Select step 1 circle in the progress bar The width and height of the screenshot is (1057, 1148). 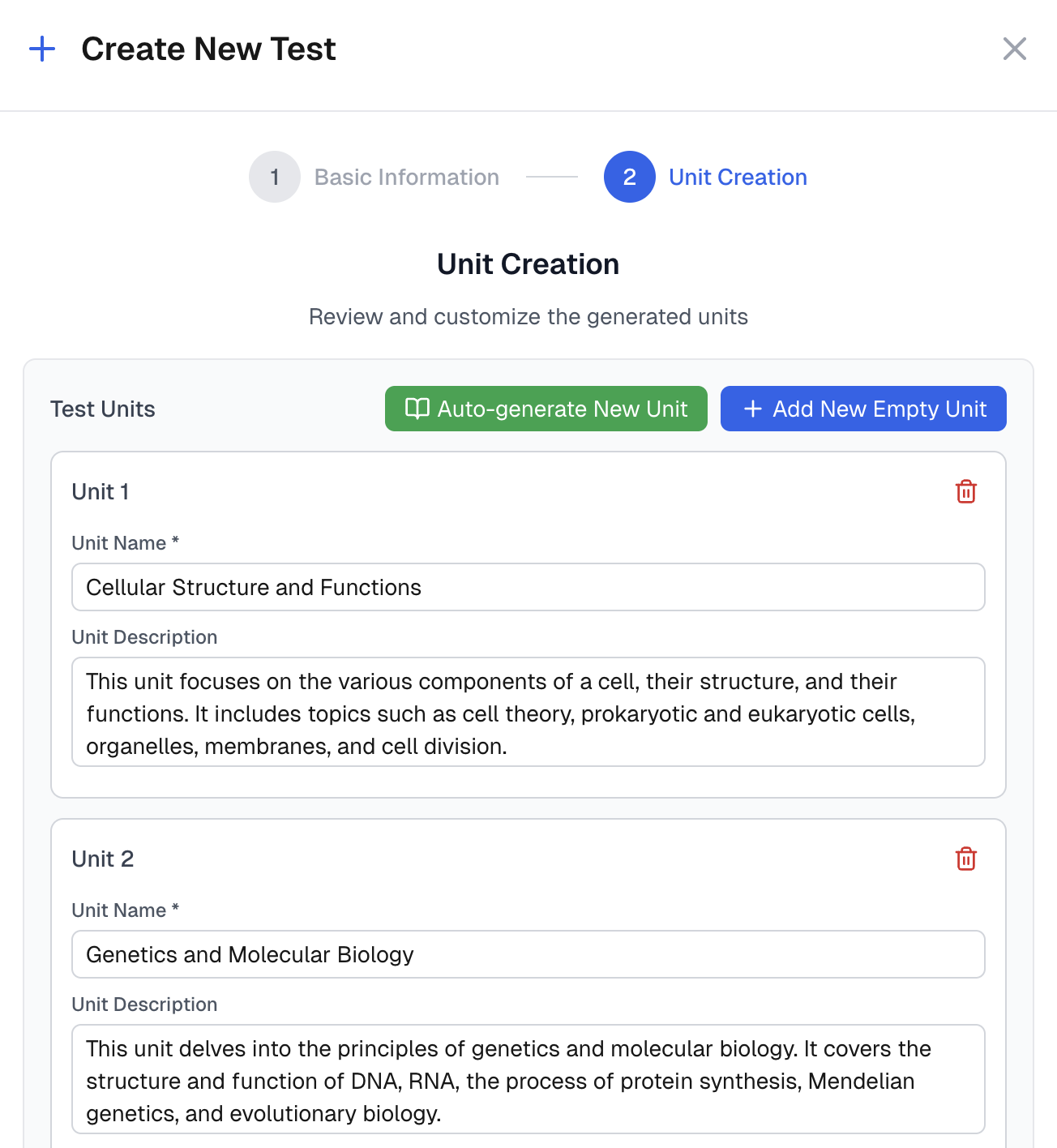coord(275,177)
